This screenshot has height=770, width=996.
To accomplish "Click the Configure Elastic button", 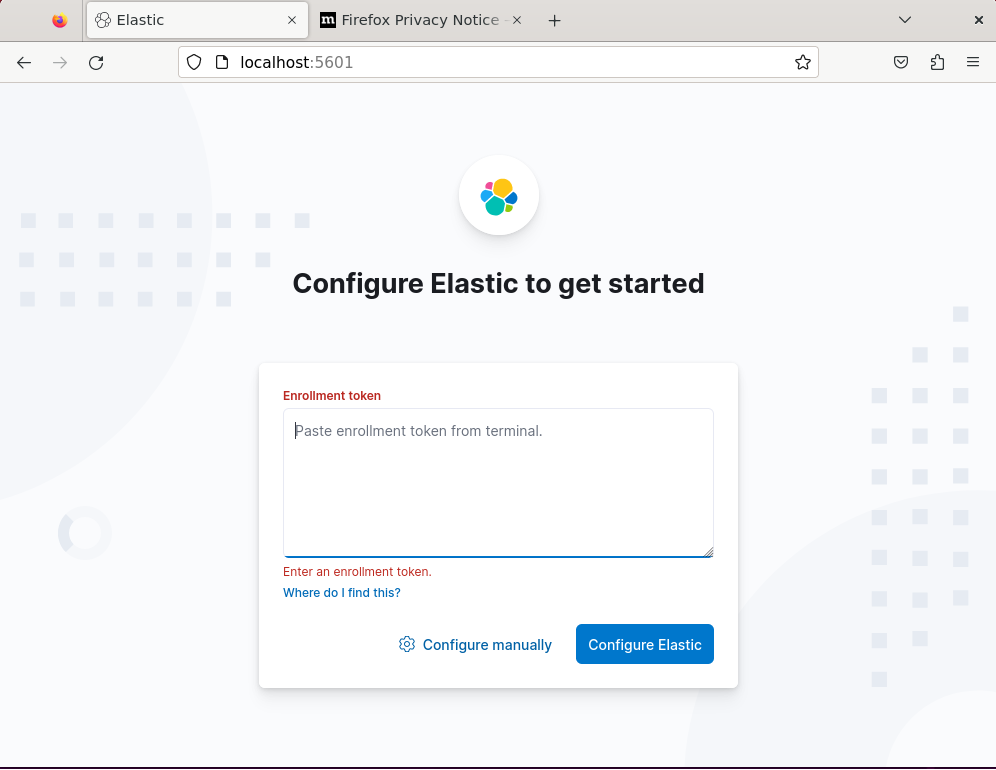I will (645, 644).
